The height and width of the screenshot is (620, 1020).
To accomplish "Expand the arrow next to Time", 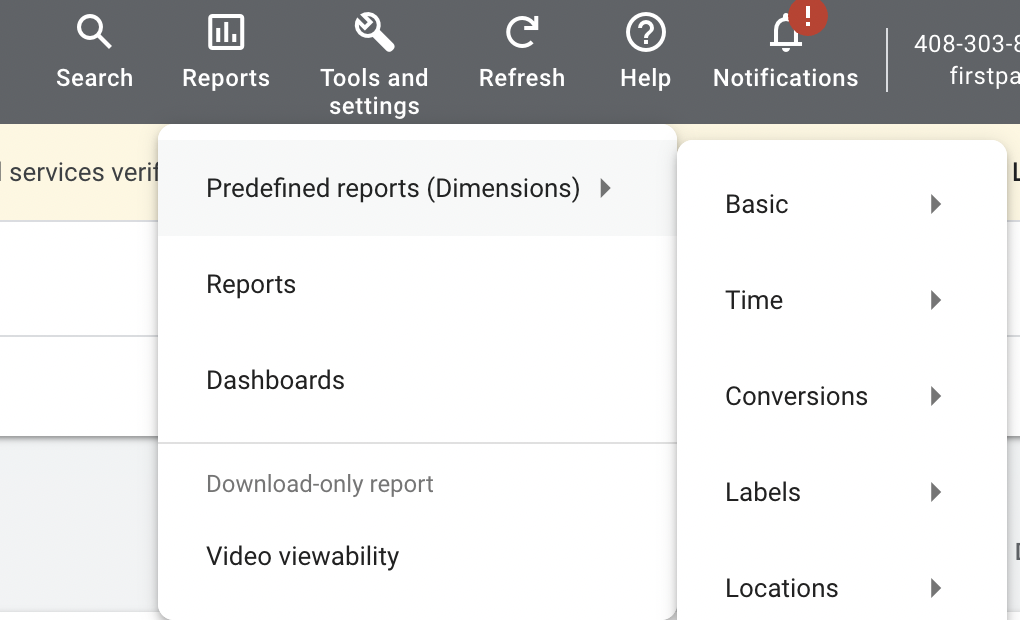I will (x=936, y=300).
